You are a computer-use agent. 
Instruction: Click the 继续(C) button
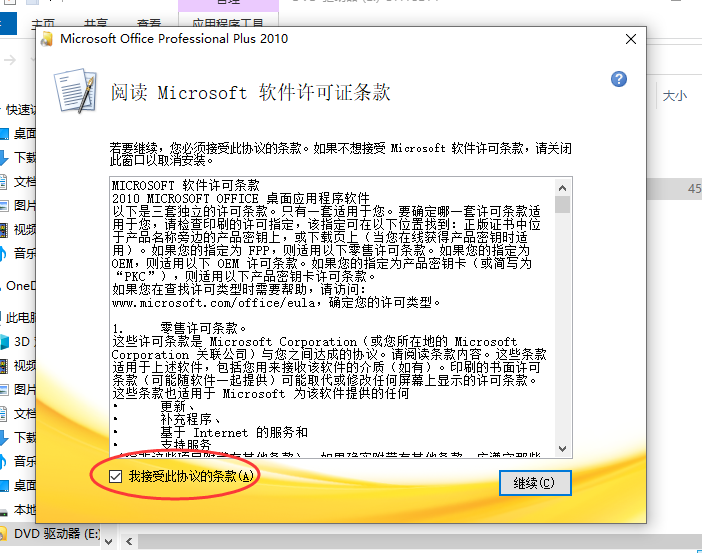tap(535, 483)
